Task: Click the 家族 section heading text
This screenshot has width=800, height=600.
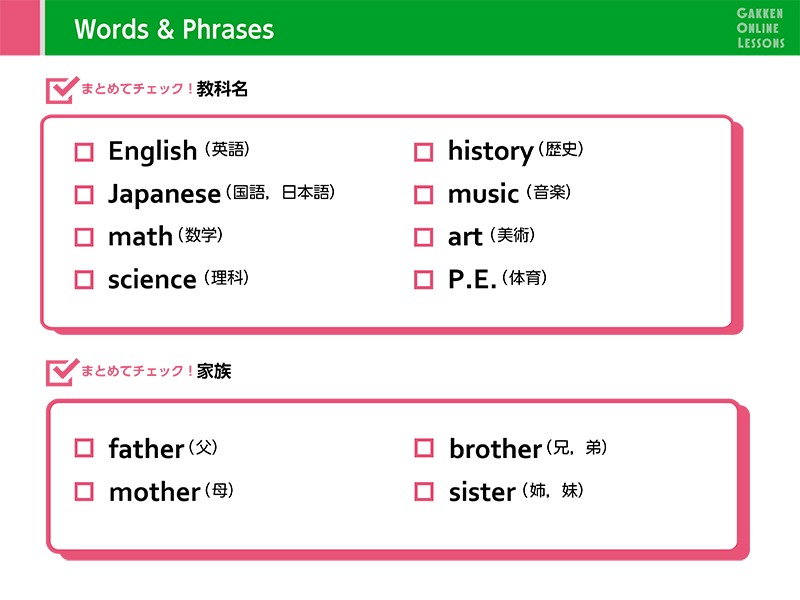Action: click(214, 371)
